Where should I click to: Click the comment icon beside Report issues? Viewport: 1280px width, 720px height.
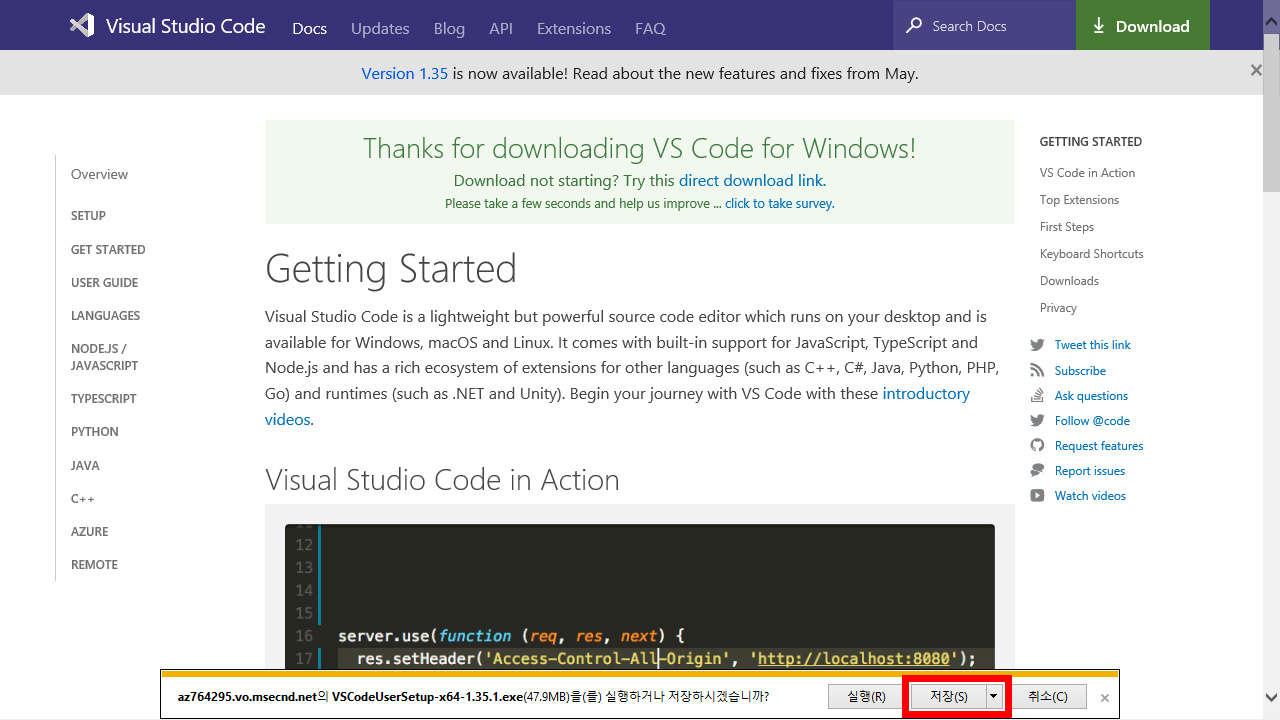coord(1037,471)
